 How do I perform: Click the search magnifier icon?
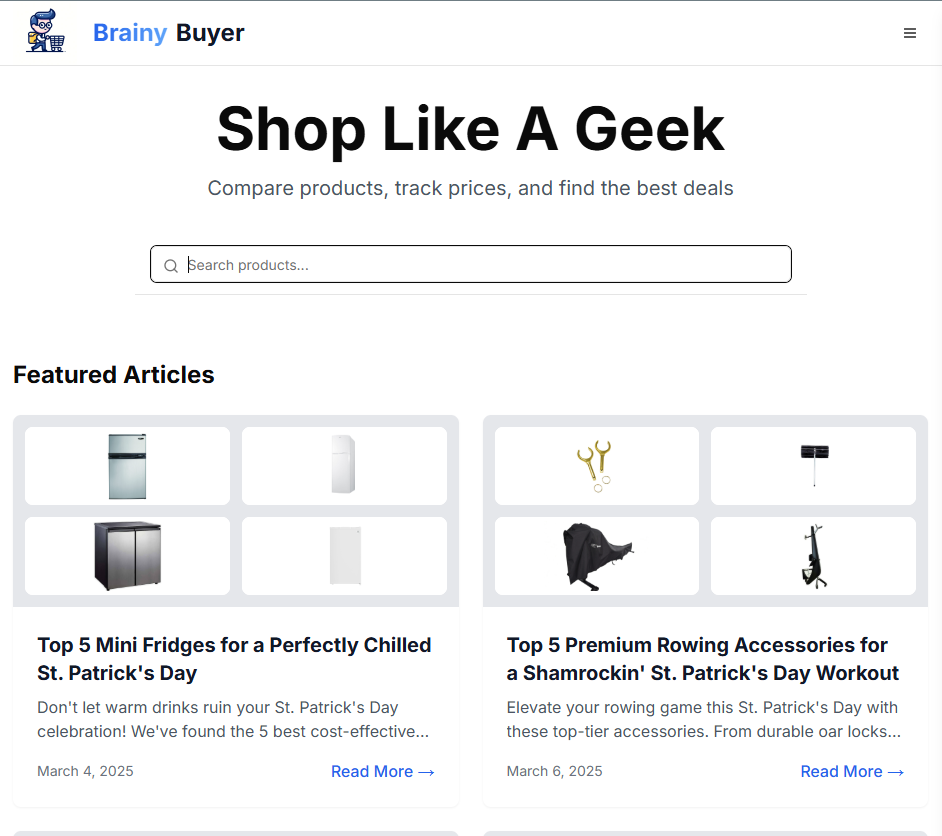pyautogui.click(x=171, y=265)
